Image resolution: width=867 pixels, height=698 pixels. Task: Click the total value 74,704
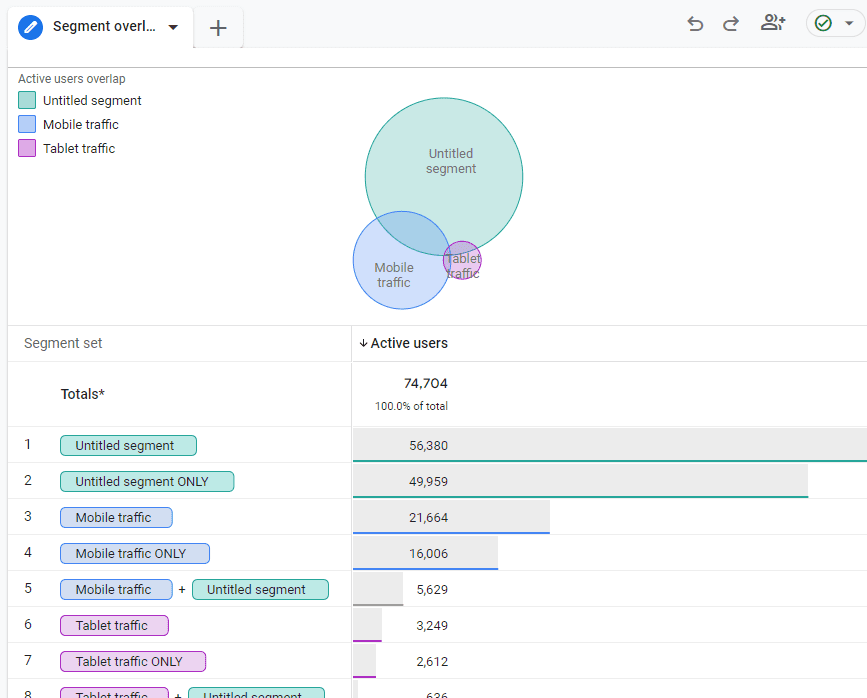pos(426,383)
